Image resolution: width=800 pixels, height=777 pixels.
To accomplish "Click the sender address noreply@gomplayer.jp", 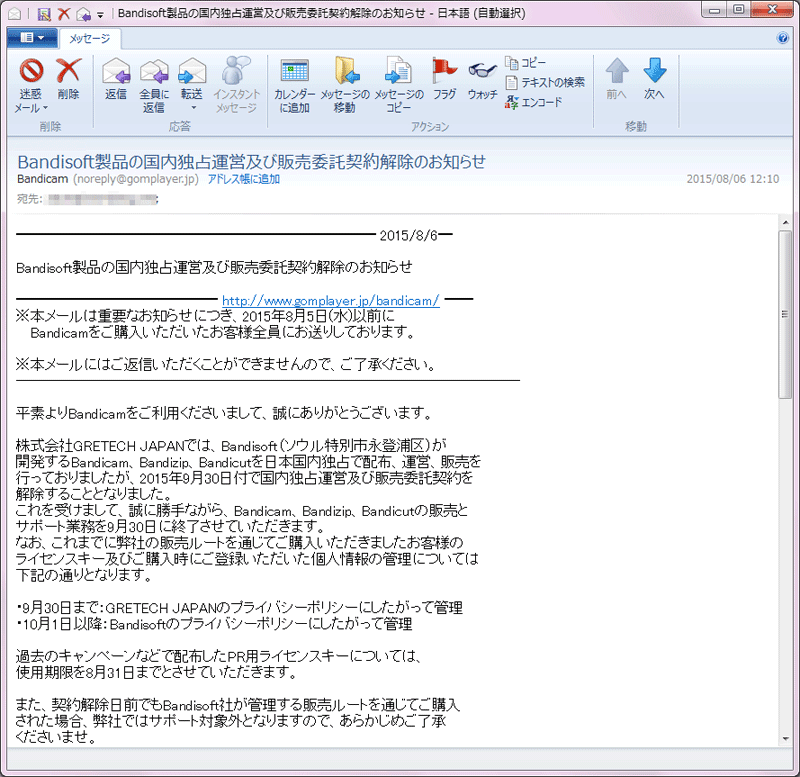I will (136, 179).
